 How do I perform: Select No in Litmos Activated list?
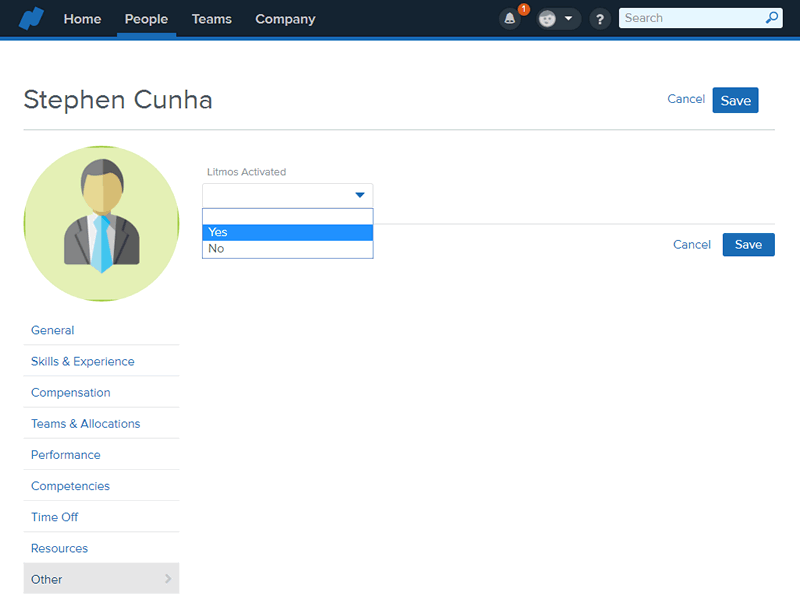click(x=288, y=248)
